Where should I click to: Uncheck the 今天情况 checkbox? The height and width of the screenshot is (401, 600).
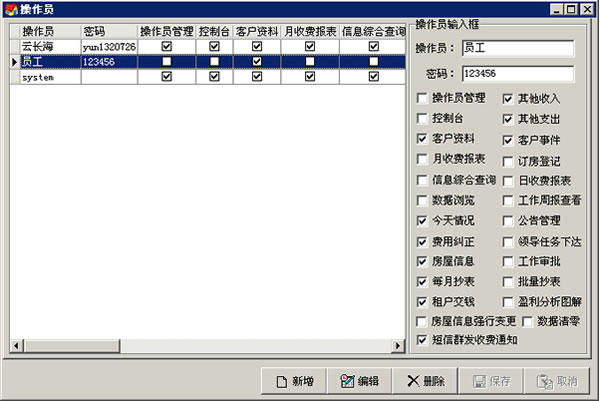422,221
